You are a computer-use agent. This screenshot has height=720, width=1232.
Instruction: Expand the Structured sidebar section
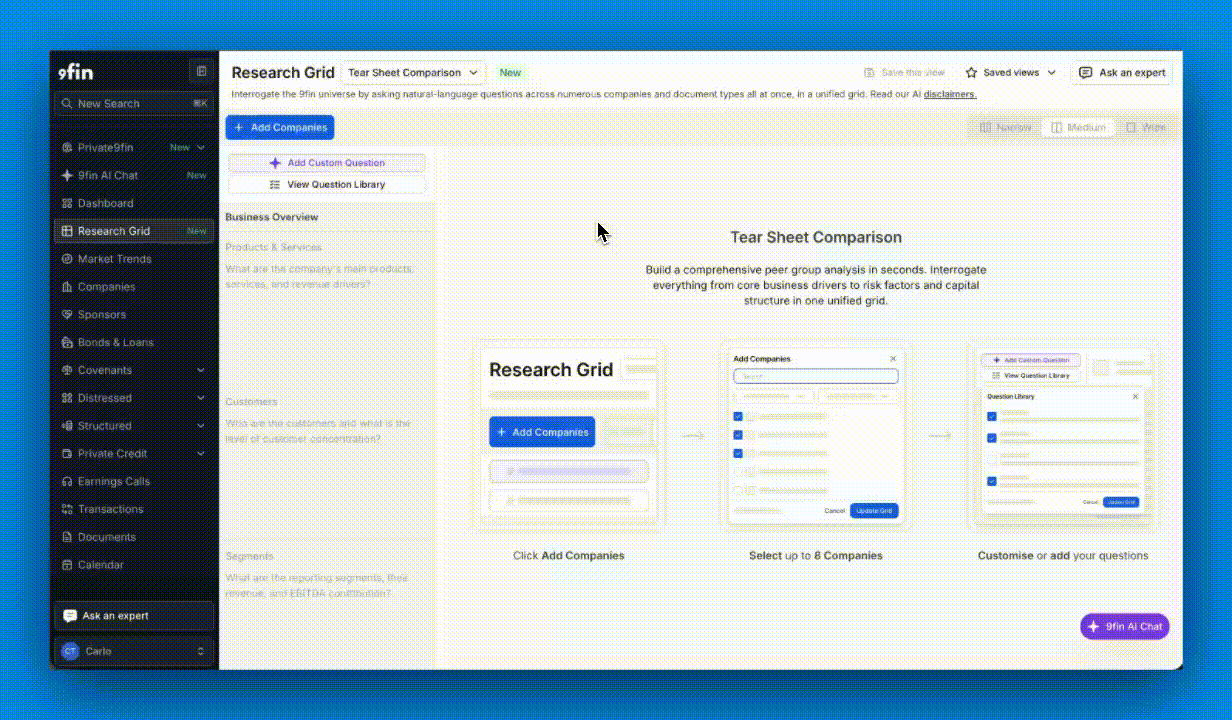pos(134,426)
